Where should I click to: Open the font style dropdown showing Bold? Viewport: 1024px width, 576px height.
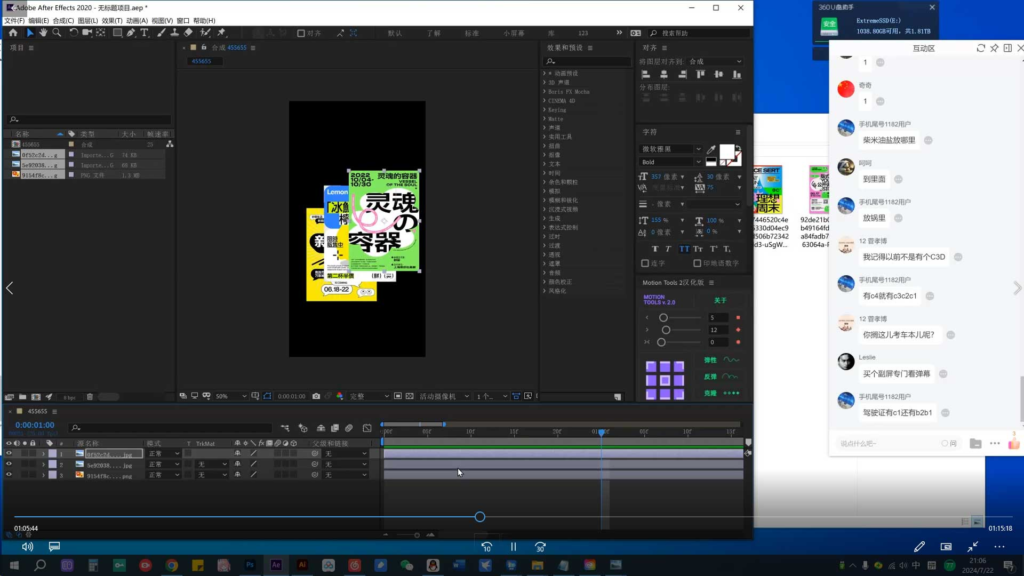point(670,161)
